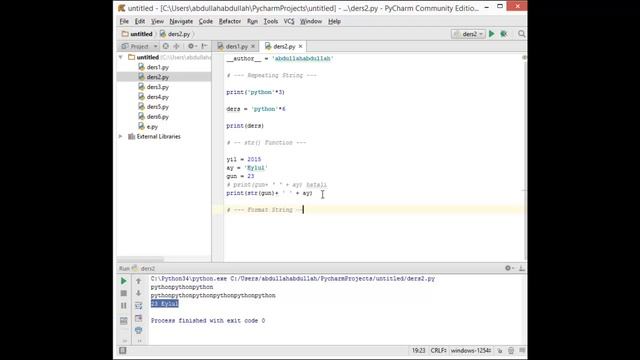Click the print icon in Run panel
This screenshot has width=640, height=360.
[x=138, y=330]
